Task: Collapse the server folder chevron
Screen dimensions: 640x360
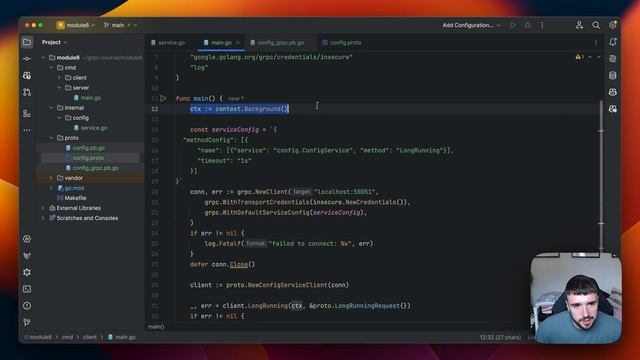Action: pos(60,88)
